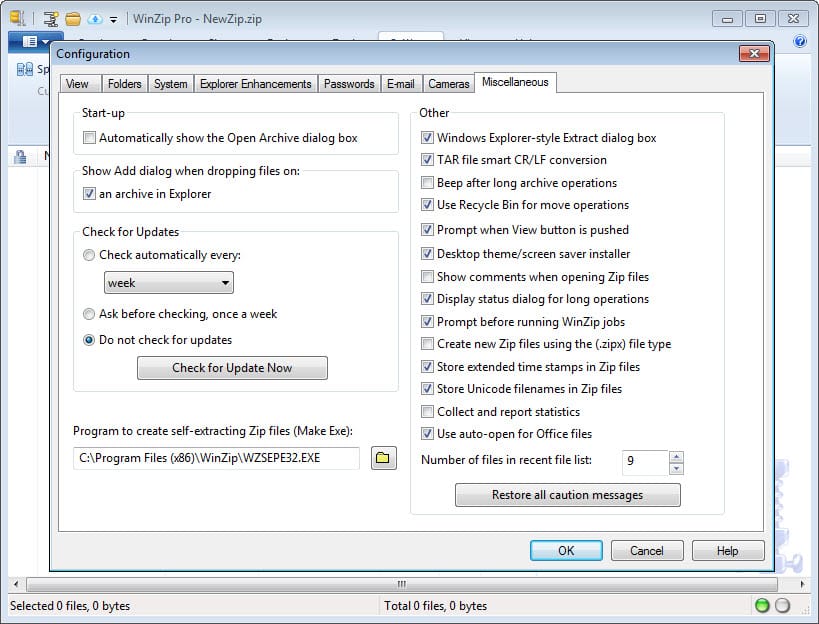This screenshot has width=819, height=624.
Task: Open the update interval dropdown showing week
Action: (227, 283)
